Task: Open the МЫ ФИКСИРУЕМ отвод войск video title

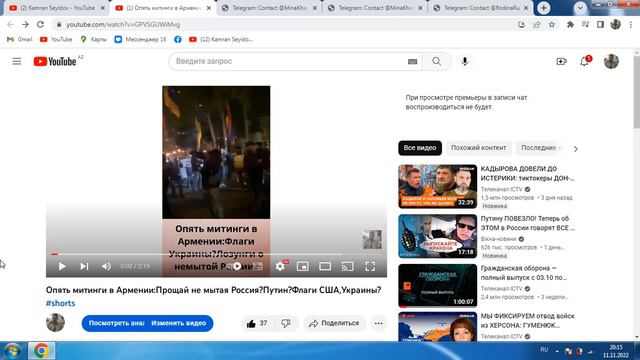Action: tap(527, 321)
